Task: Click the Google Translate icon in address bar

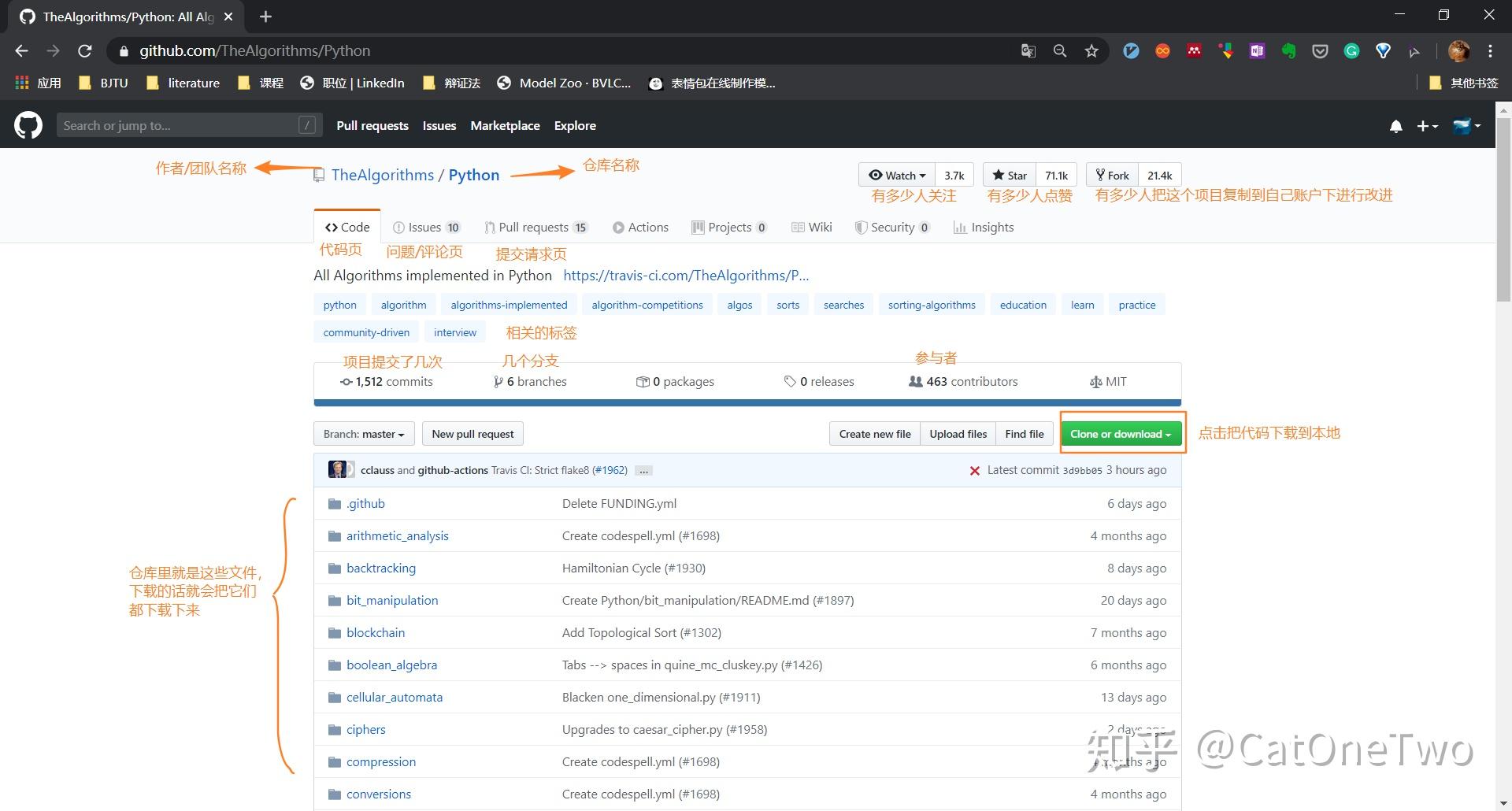Action: (x=1028, y=50)
